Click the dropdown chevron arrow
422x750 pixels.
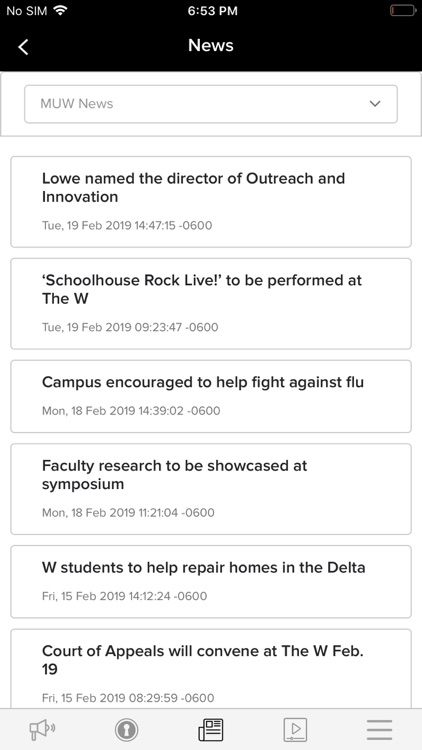coord(375,104)
